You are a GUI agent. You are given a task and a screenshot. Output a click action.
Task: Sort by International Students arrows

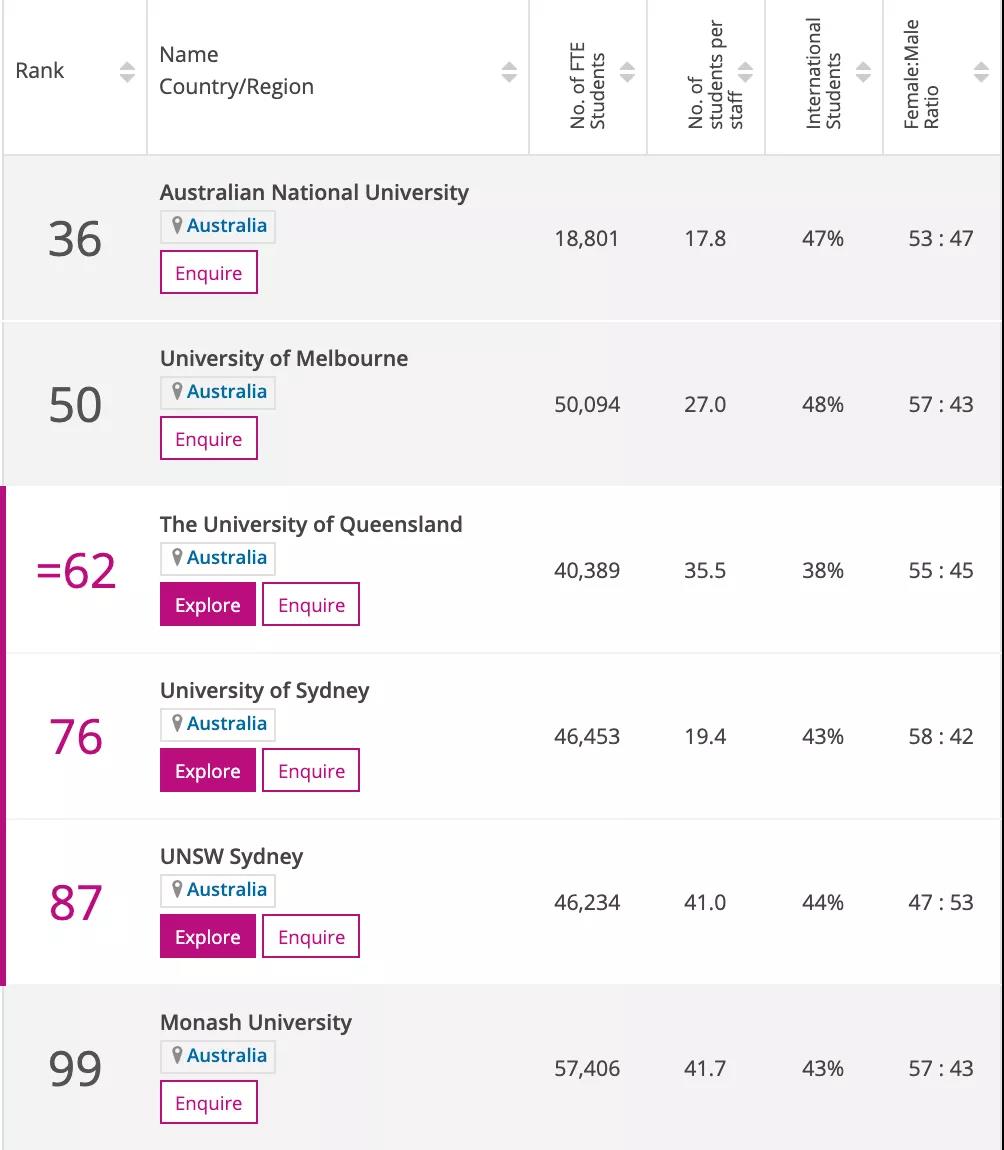click(x=863, y=72)
